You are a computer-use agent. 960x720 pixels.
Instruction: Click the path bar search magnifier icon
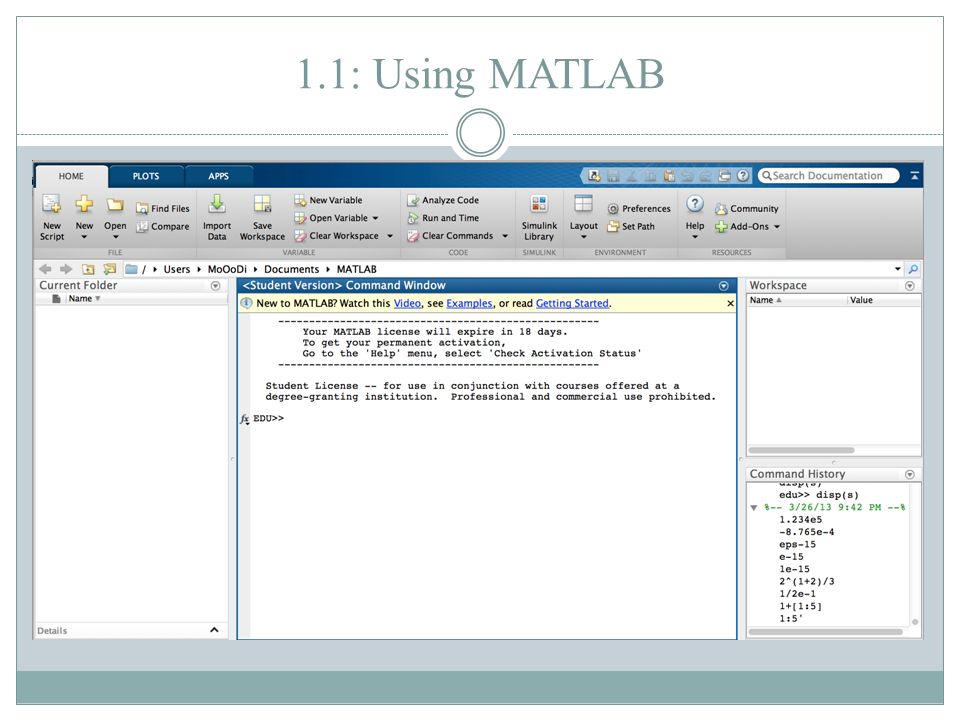(913, 269)
